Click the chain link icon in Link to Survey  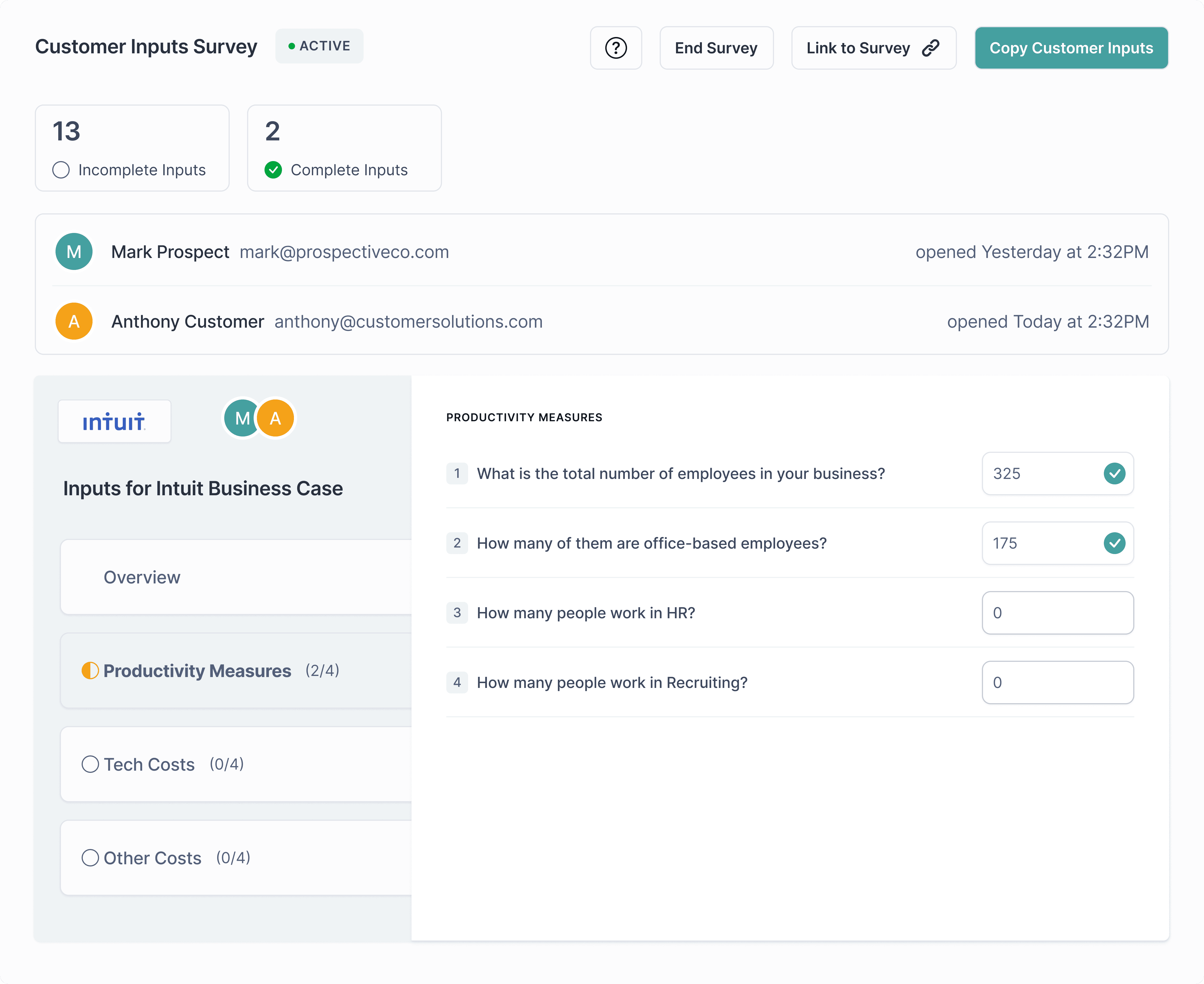[930, 48]
